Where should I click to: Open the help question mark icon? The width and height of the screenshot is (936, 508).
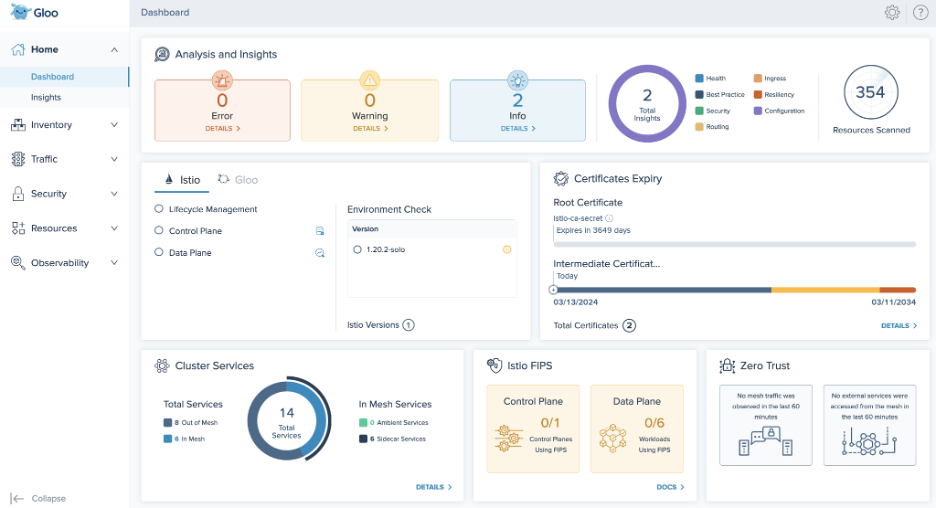[920, 12]
